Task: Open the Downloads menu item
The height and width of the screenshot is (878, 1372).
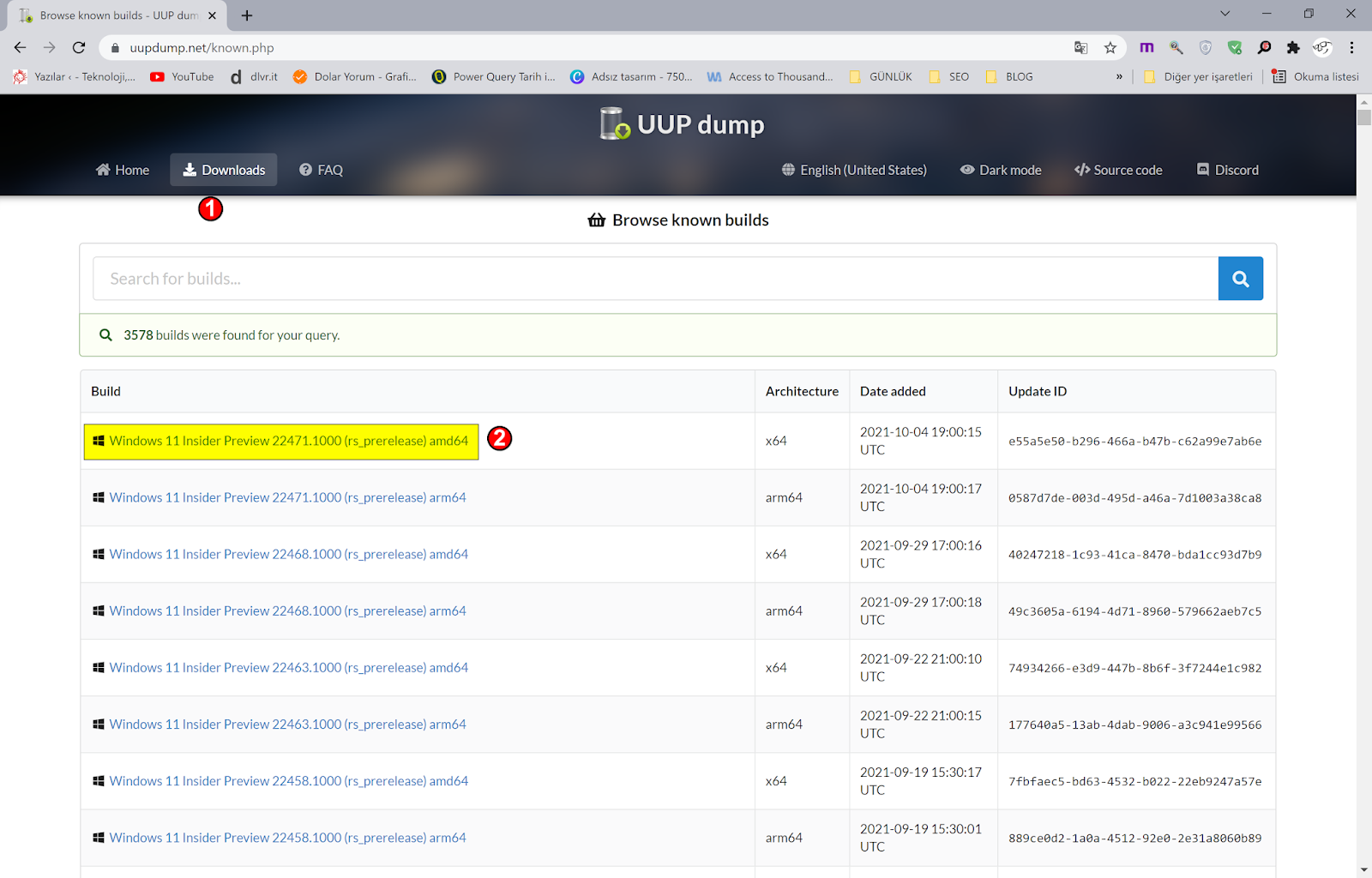Action: pos(224,170)
